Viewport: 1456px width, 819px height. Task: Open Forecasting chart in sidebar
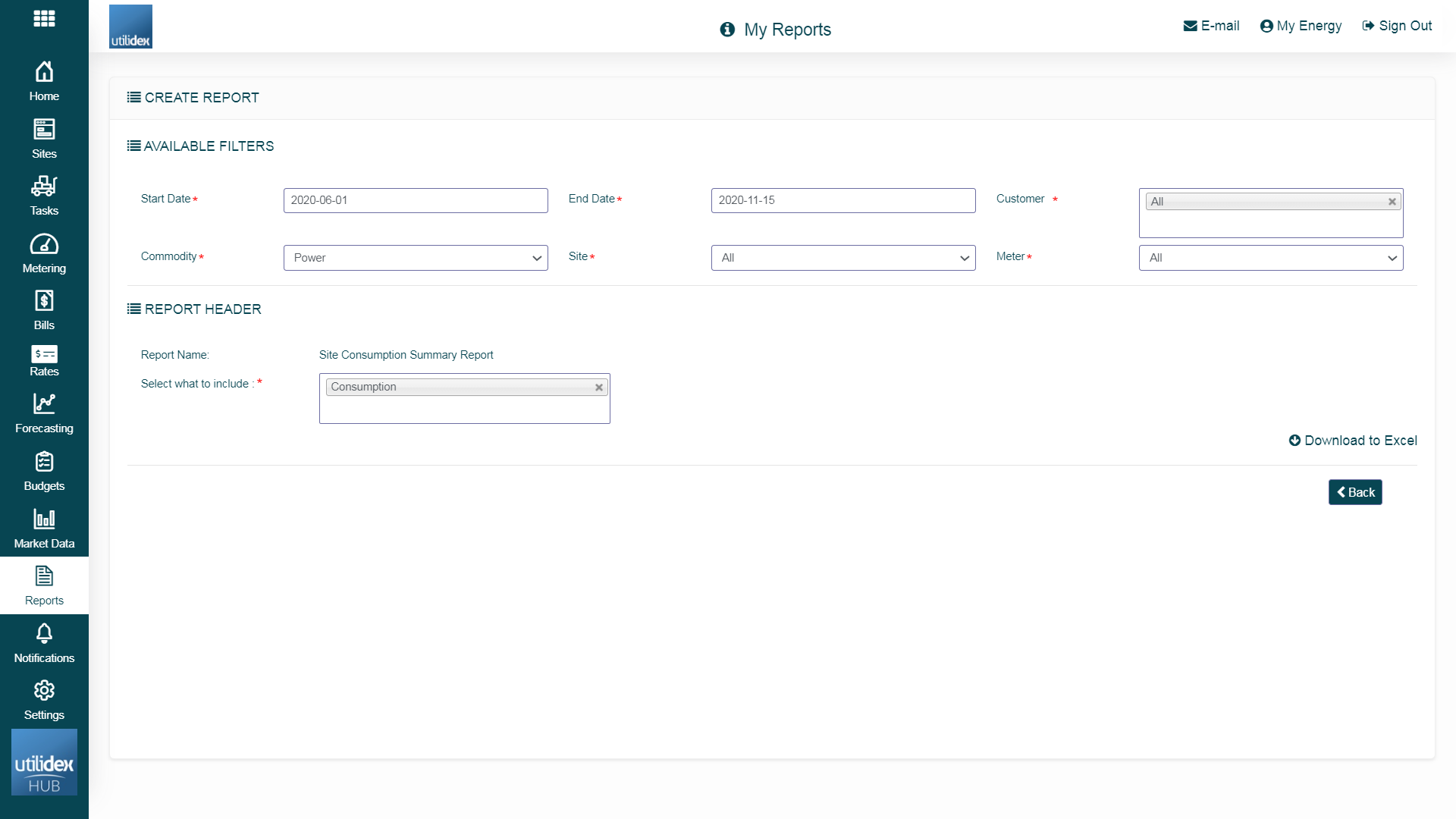44,413
